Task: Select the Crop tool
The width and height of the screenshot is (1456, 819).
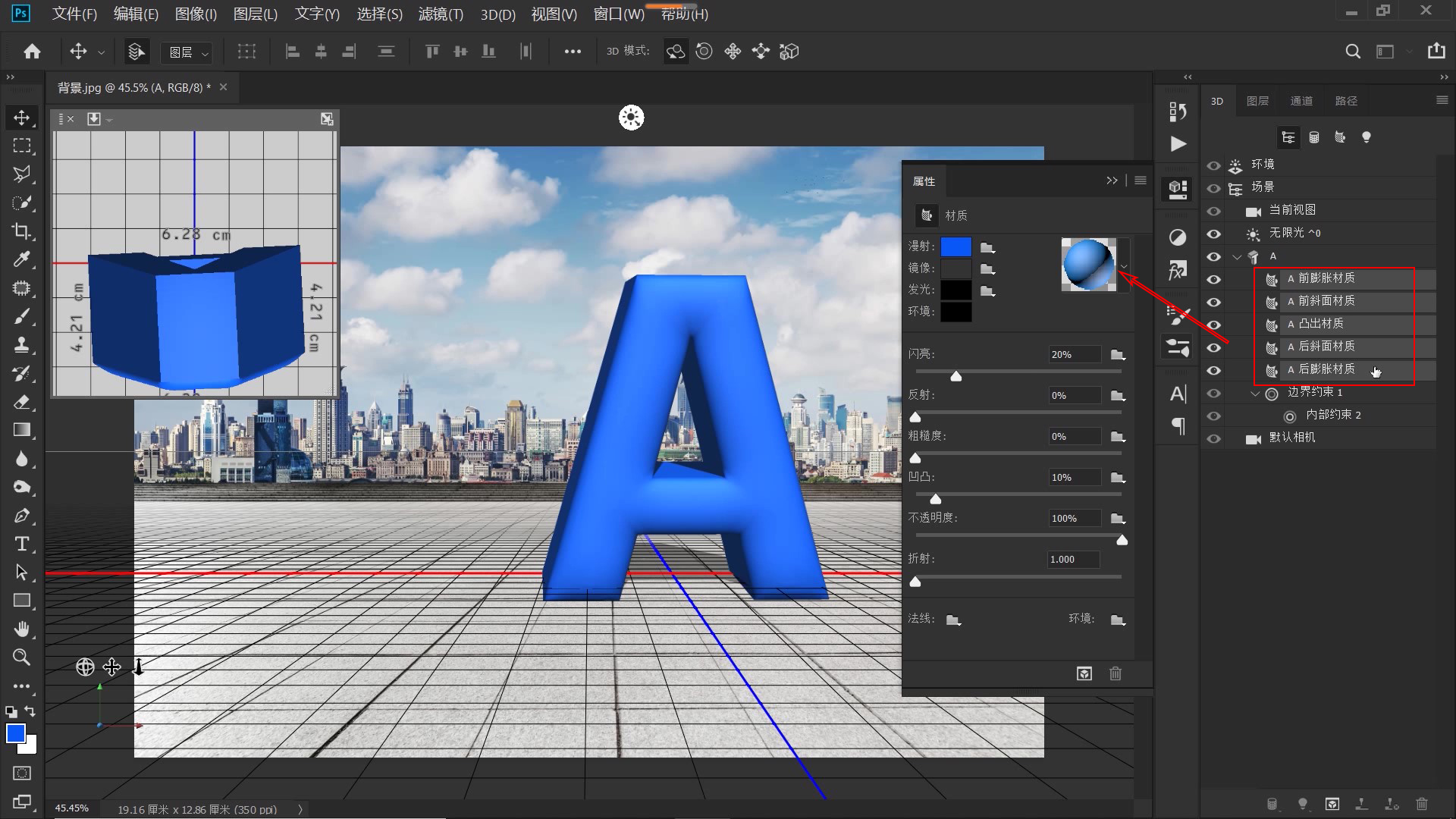Action: 22,231
